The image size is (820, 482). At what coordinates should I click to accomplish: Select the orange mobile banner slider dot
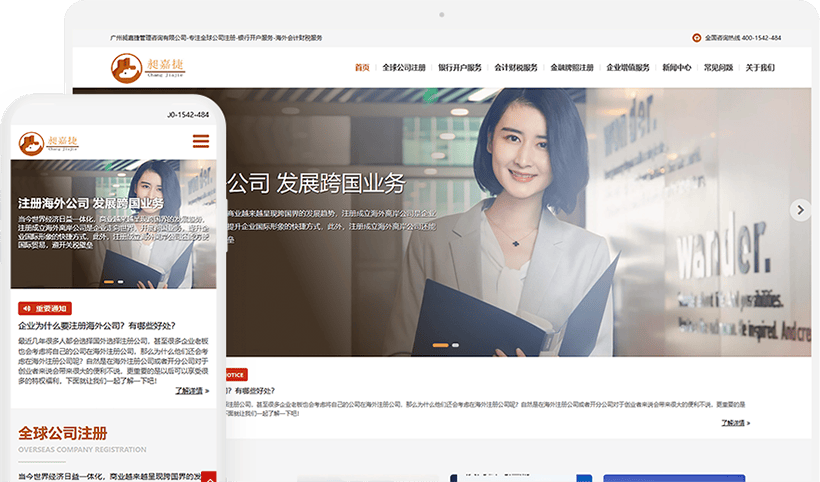pyautogui.click(x=109, y=282)
